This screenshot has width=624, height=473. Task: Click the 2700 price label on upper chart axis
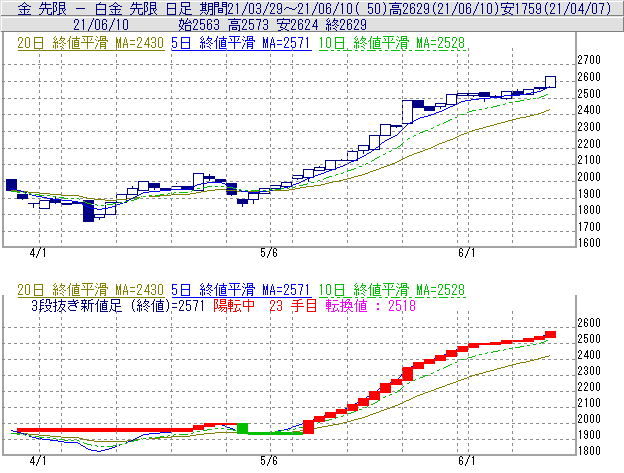(589, 60)
